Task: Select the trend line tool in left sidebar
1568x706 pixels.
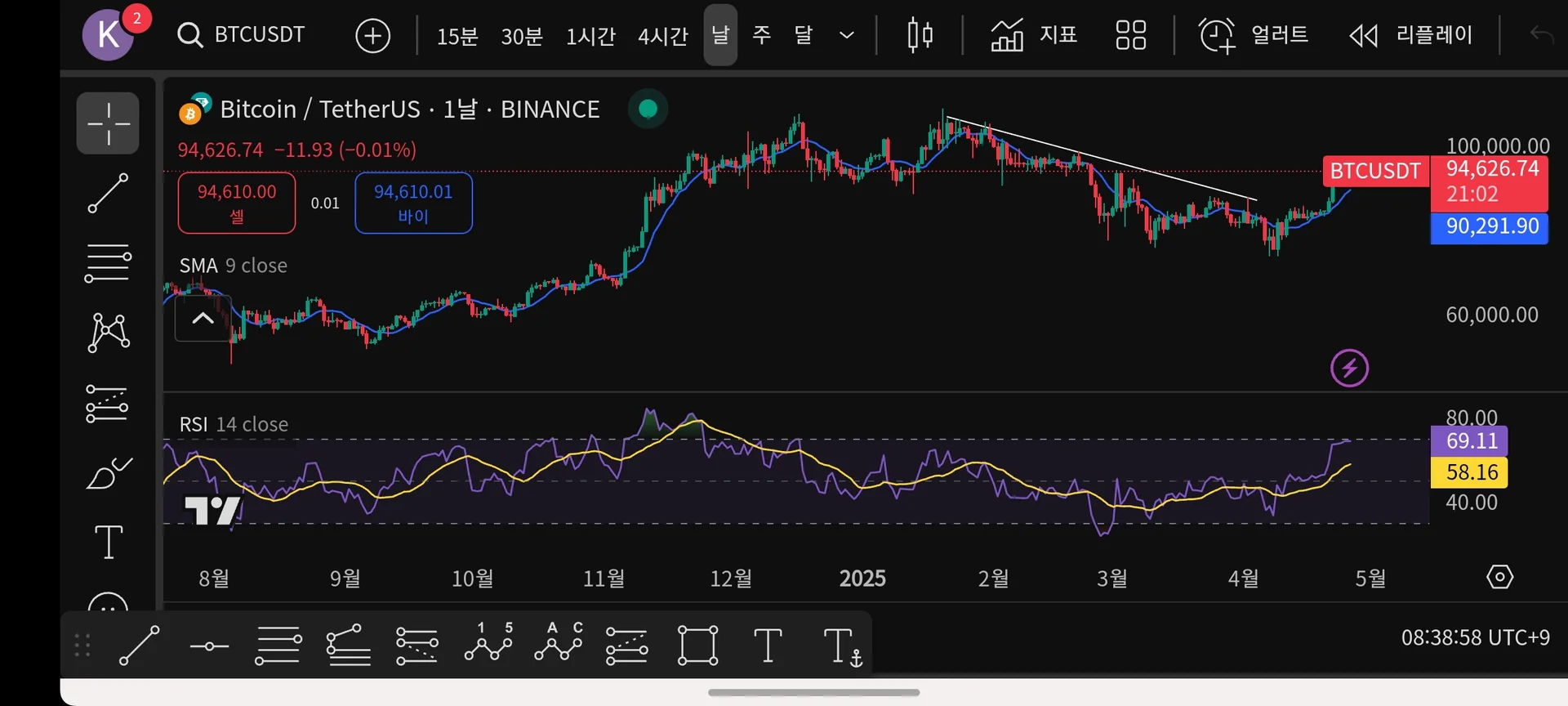Action: 108,193
